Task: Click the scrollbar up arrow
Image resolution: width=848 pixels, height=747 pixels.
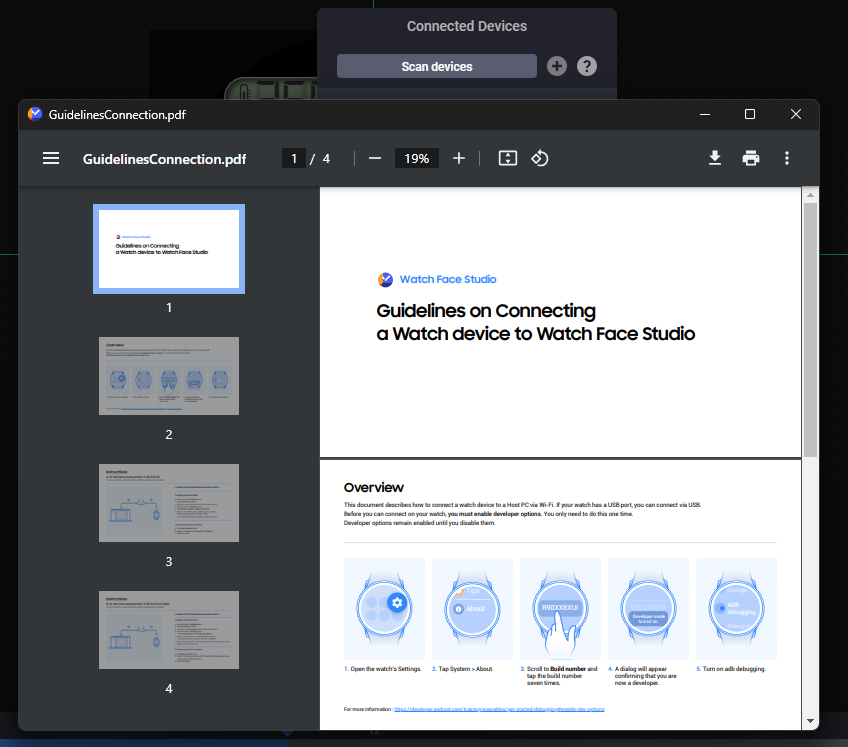Action: coord(810,195)
